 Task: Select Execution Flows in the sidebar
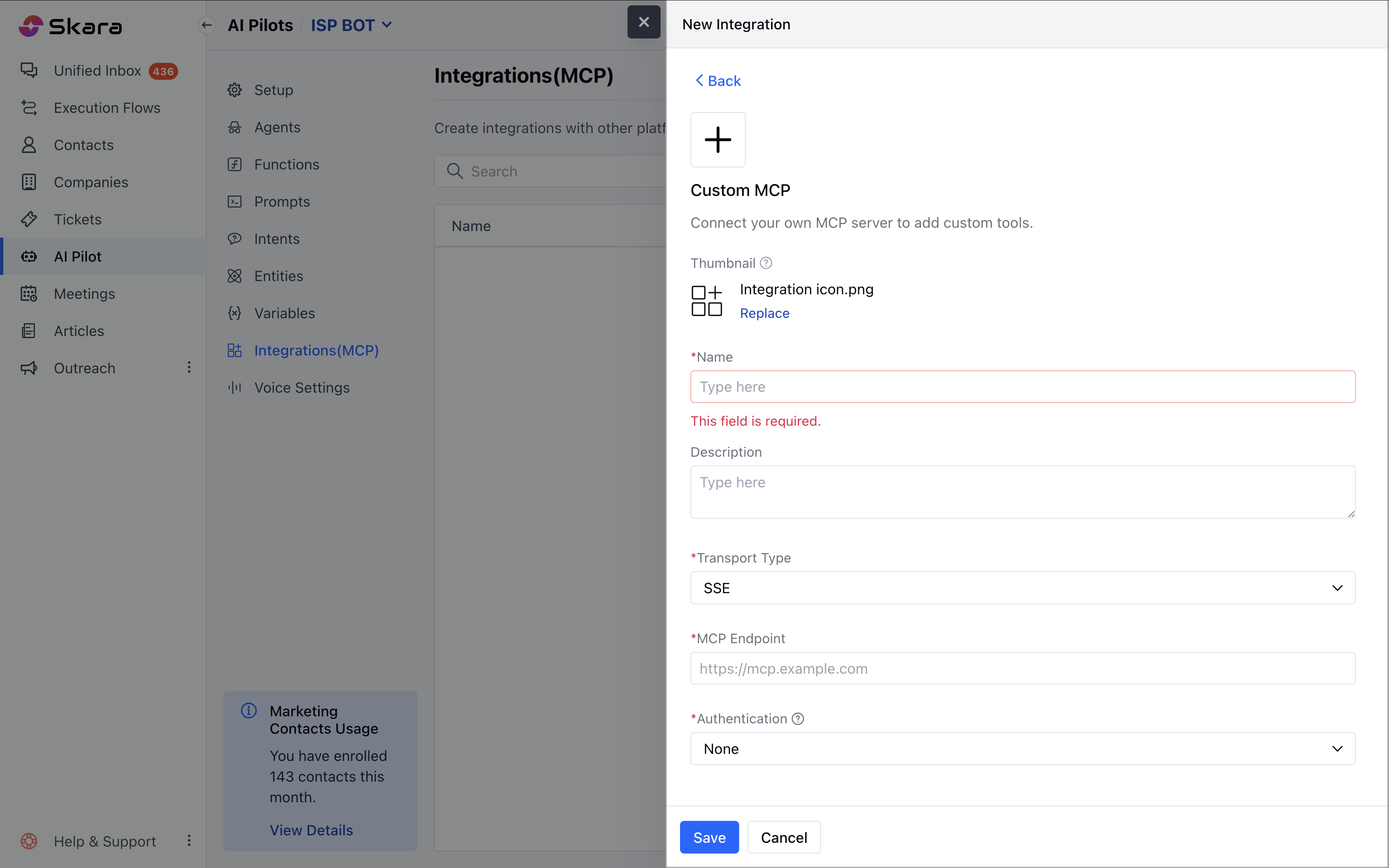click(x=107, y=108)
